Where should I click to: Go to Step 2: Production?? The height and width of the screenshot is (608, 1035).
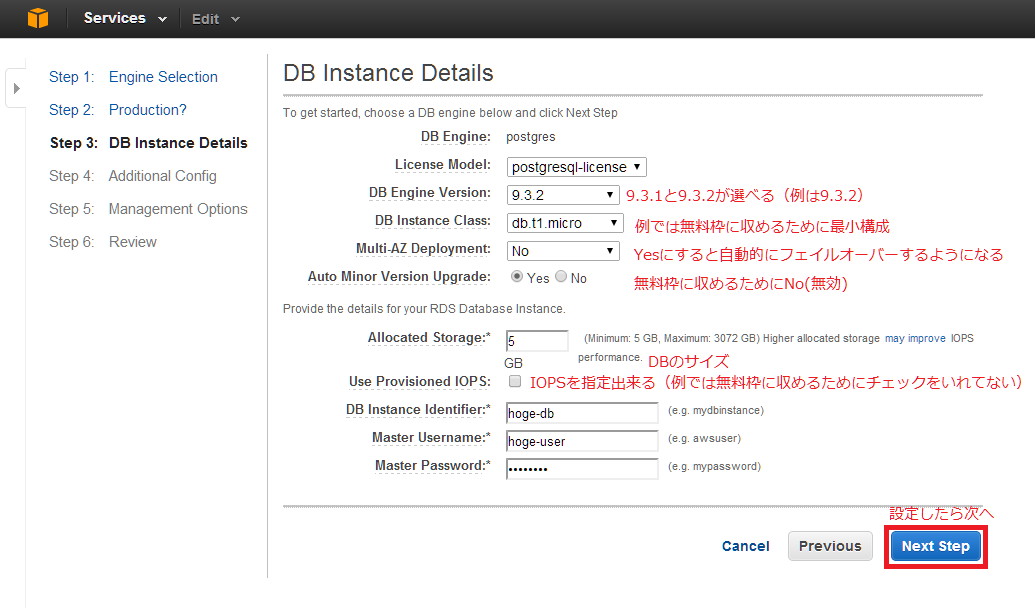(x=148, y=110)
